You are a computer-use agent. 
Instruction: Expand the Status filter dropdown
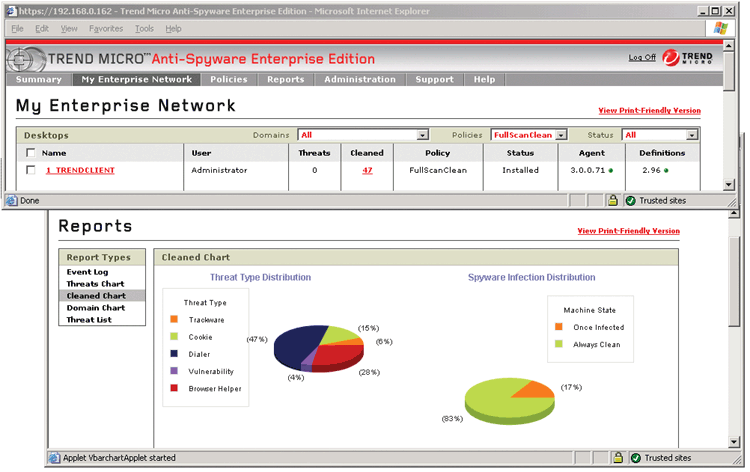(692, 134)
